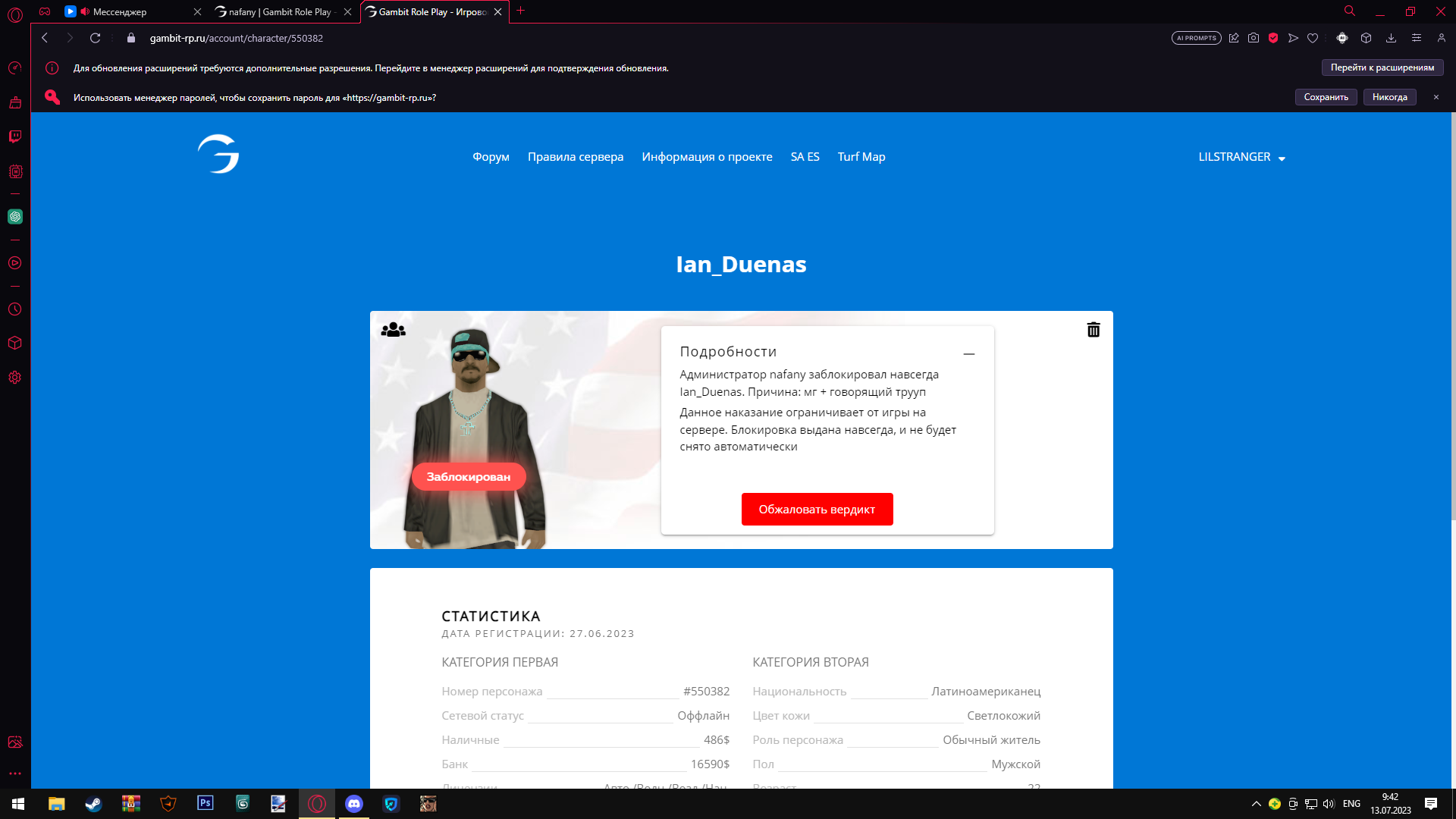Open the sidebar settings gear icon
The height and width of the screenshot is (819, 1456).
[x=15, y=378]
